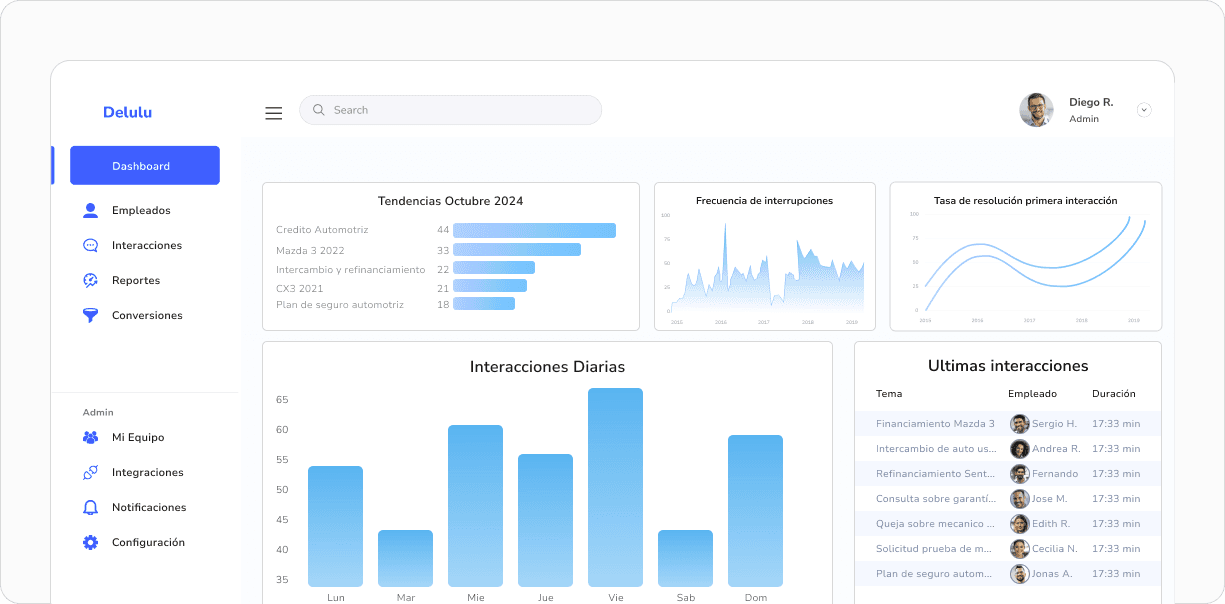Click the Configuración gear icon
The width and height of the screenshot is (1225, 604).
pos(91,542)
